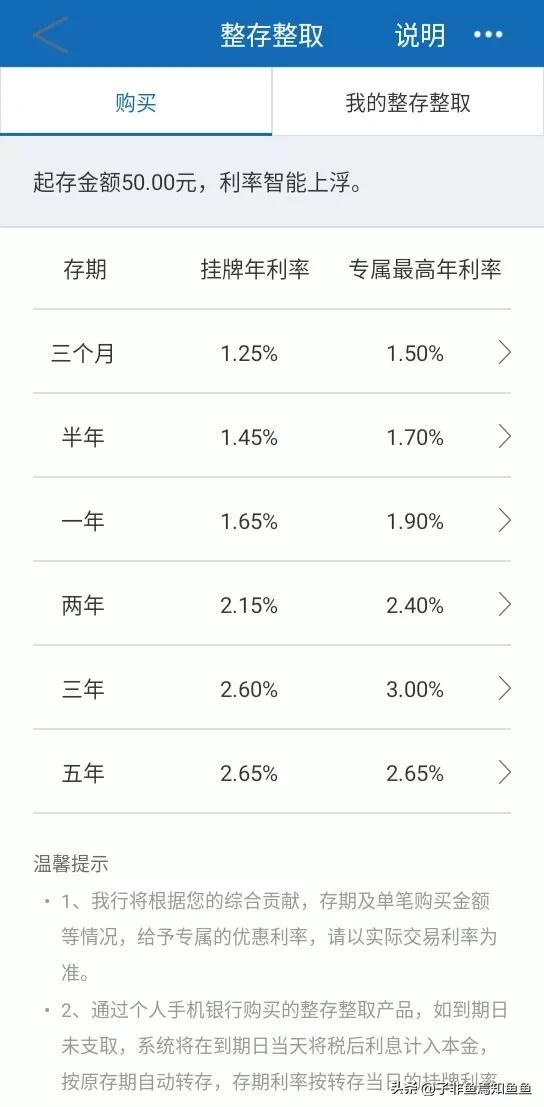
Task: Open the 说明 explanation page
Action: [x=420, y=35]
